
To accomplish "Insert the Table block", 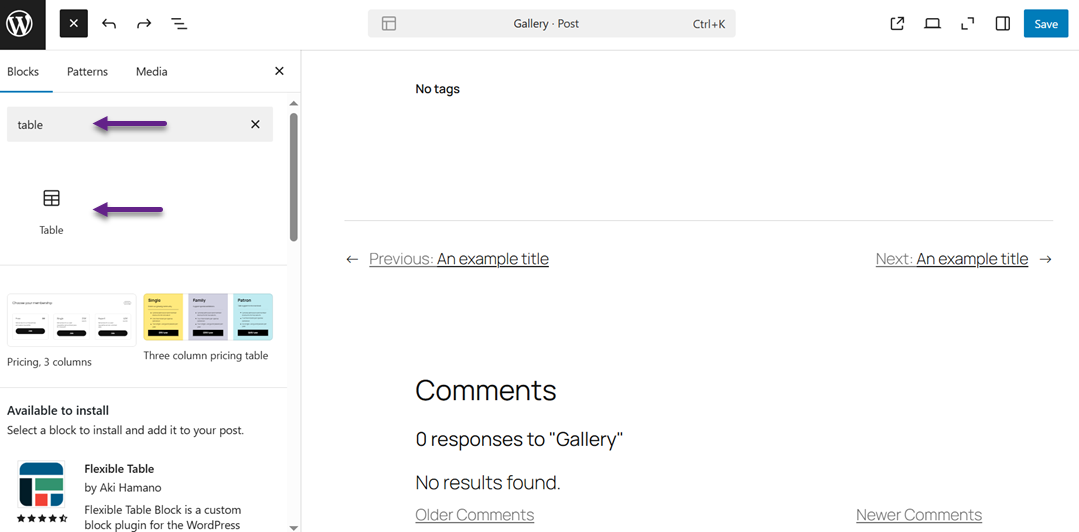I will [x=51, y=210].
